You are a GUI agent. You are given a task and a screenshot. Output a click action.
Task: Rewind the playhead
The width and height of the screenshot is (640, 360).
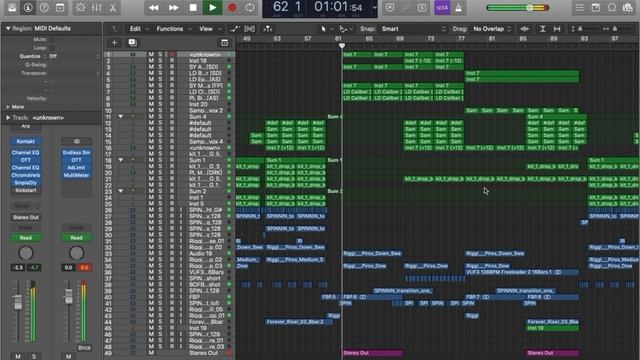tap(154, 8)
